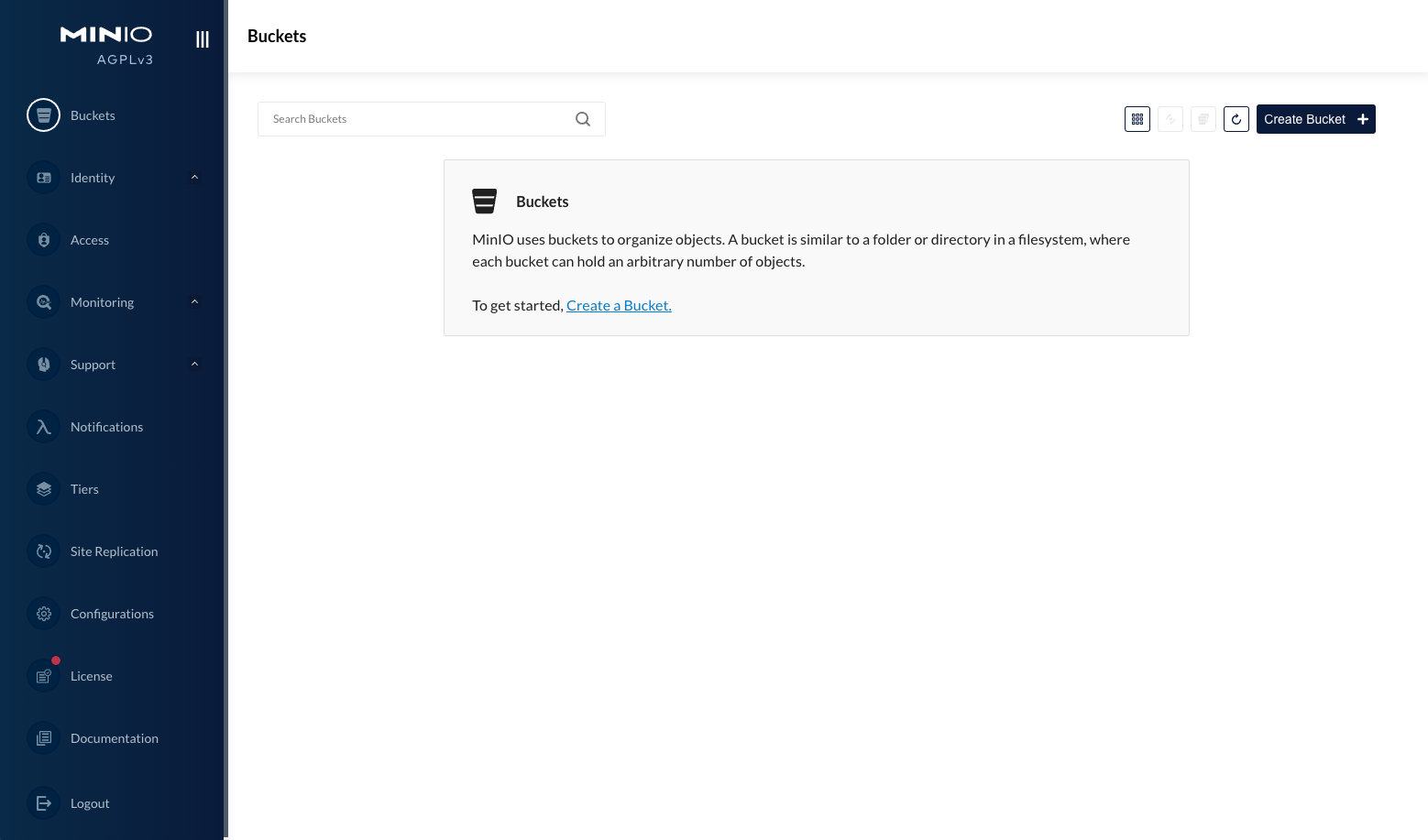This screenshot has height=840, width=1428.
Task: Follow the Create a Bucket link
Action: click(619, 304)
